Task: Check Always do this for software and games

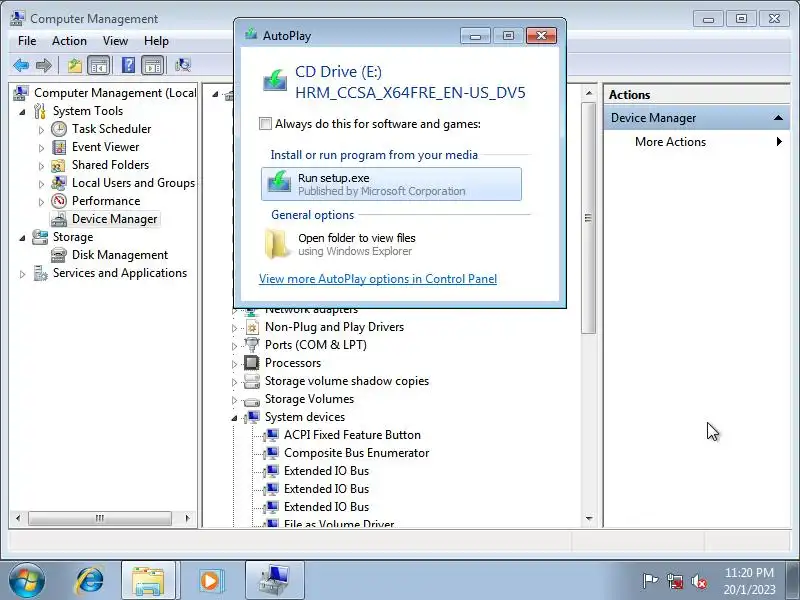Action: [265, 124]
